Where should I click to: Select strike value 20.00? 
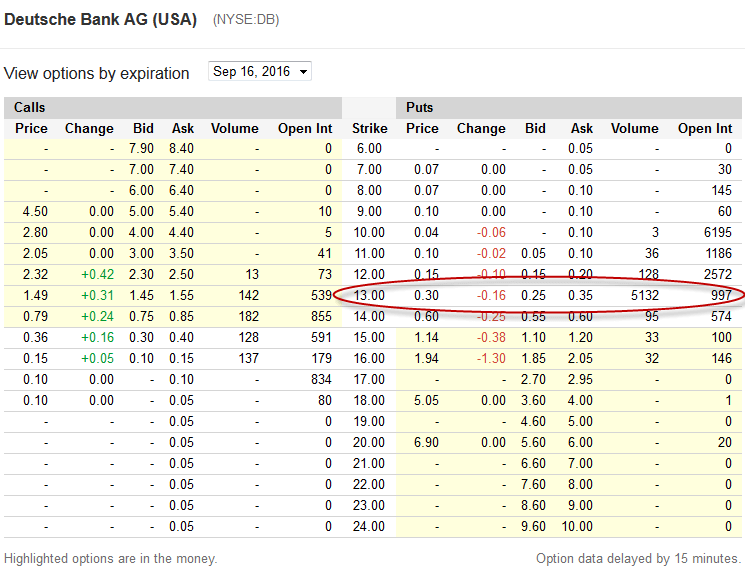pyautogui.click(x=369, y=442)
